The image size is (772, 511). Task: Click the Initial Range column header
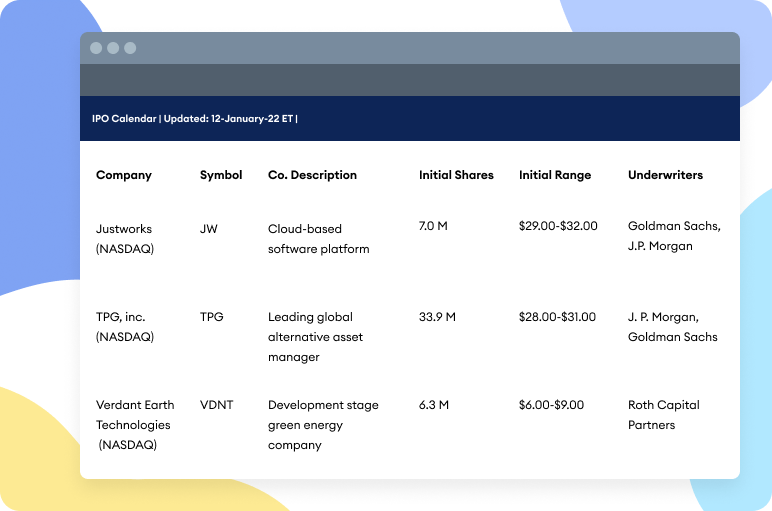[555, 175]
